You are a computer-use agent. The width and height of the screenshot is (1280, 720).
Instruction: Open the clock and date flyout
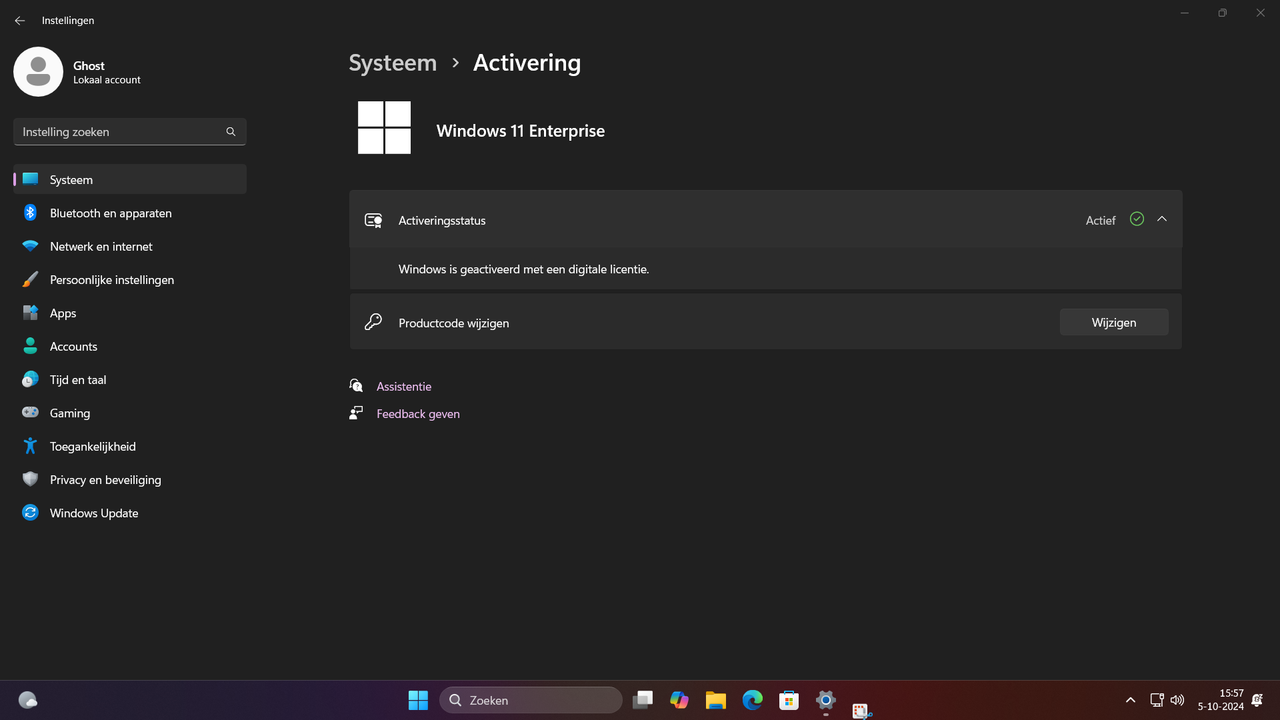[1220, 700]
